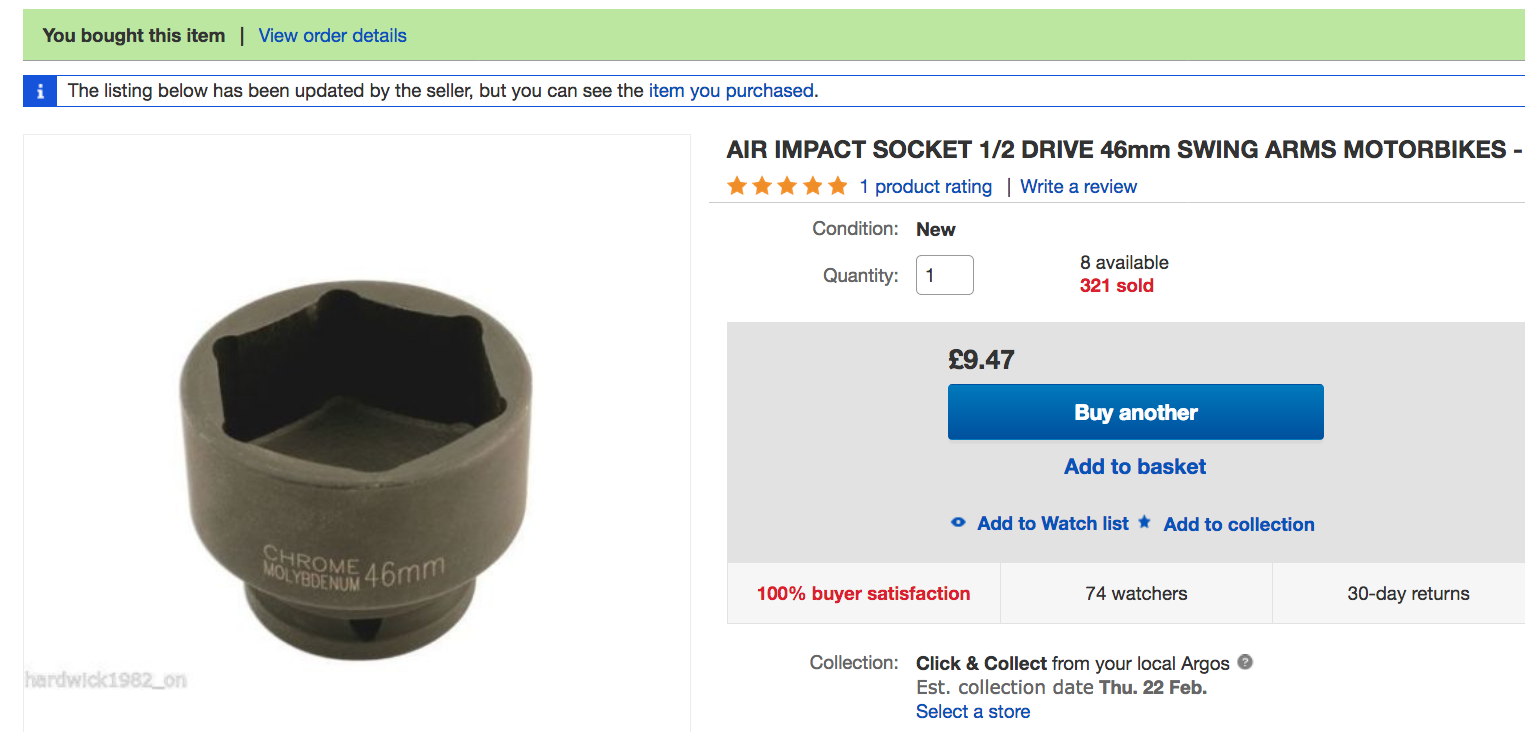Click the five-star product rating icons
This screenshot has height=732, width=1525.
pos(787,186)
